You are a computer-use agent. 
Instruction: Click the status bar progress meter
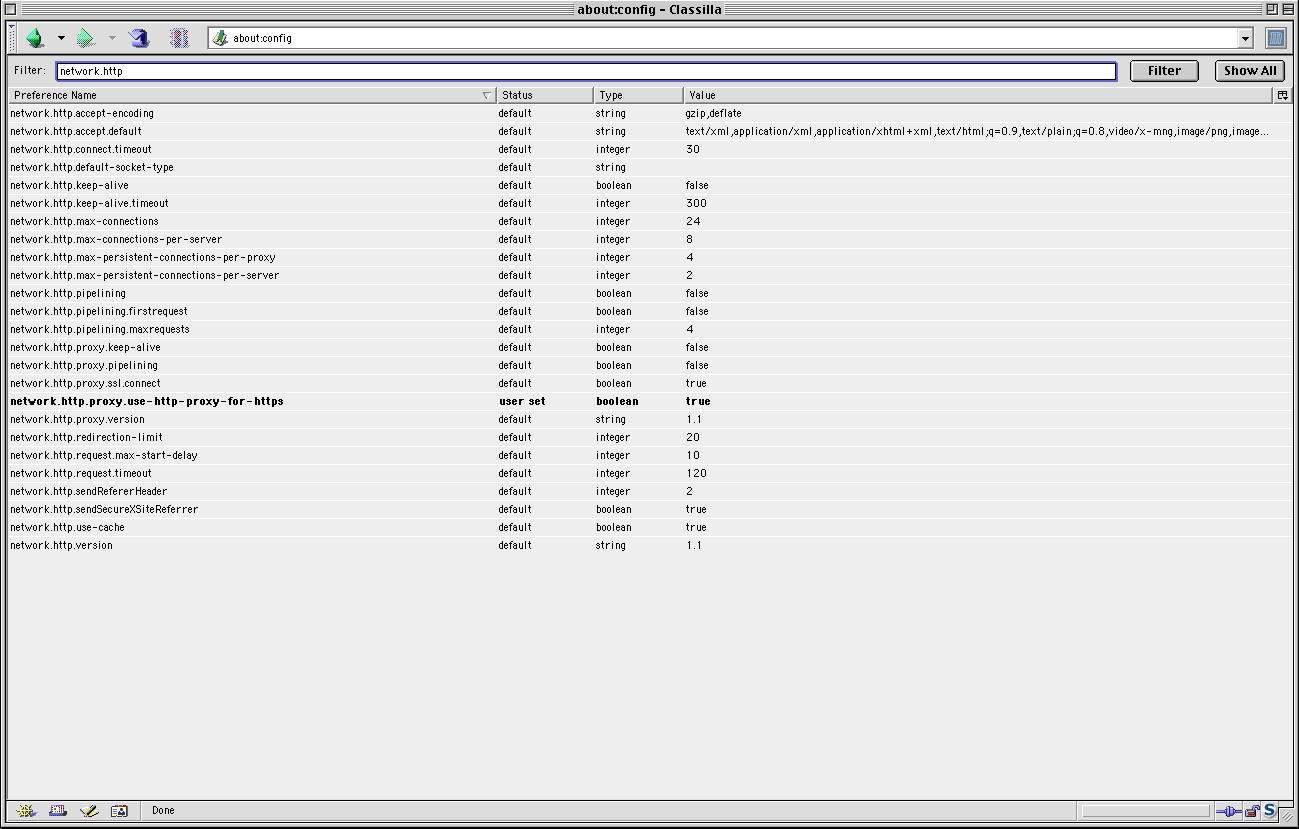click(x=1146, y=811)
